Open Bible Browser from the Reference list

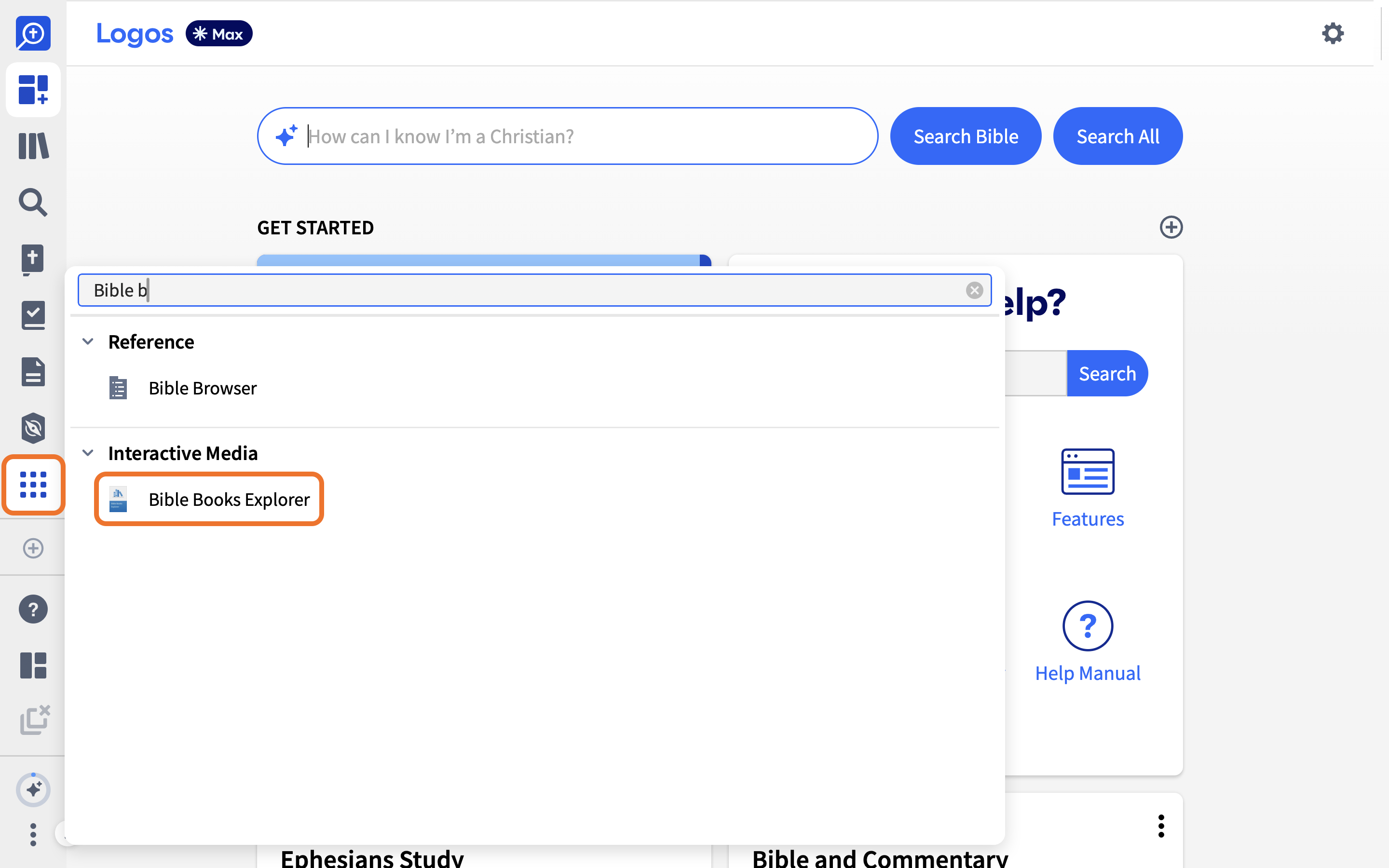coord(203,388)
